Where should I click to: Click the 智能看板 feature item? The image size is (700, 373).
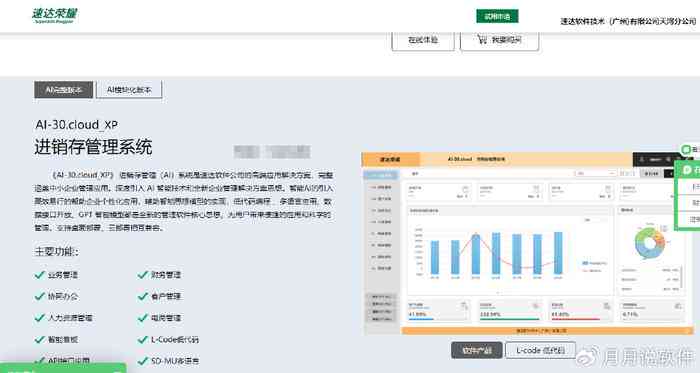pyautogui.click(x=57, y=340)
